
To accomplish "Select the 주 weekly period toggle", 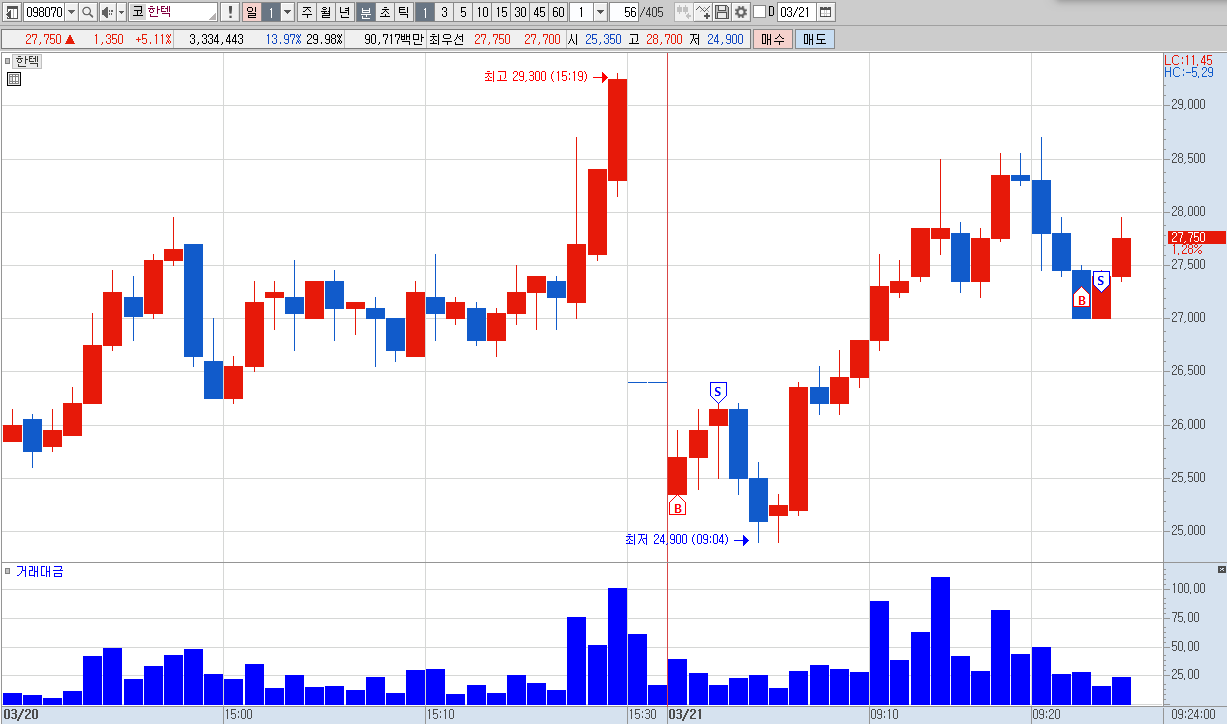I will (306, 12).
